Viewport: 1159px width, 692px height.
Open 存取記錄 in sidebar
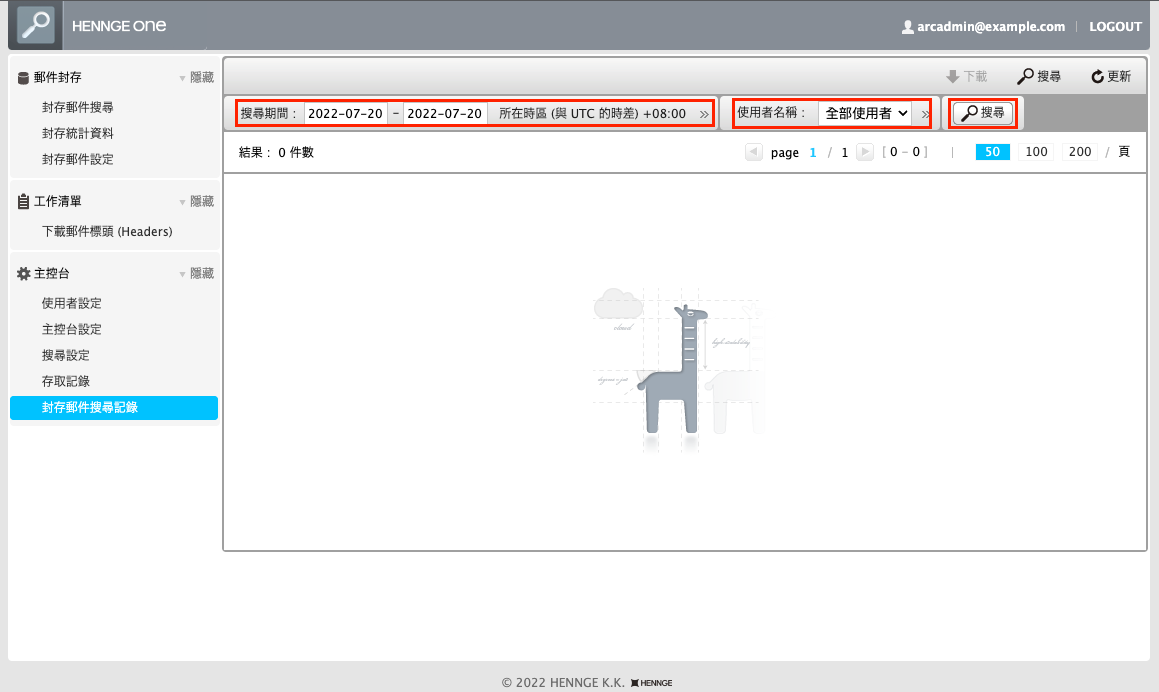coord(66,381)
